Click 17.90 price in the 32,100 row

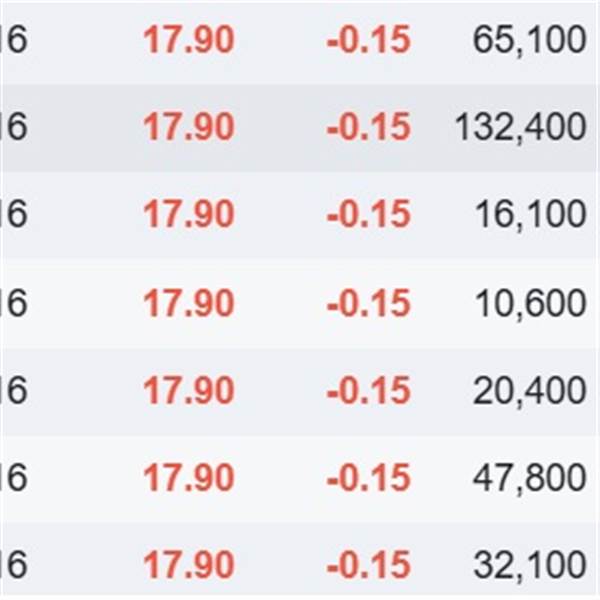tap(189, 566)
